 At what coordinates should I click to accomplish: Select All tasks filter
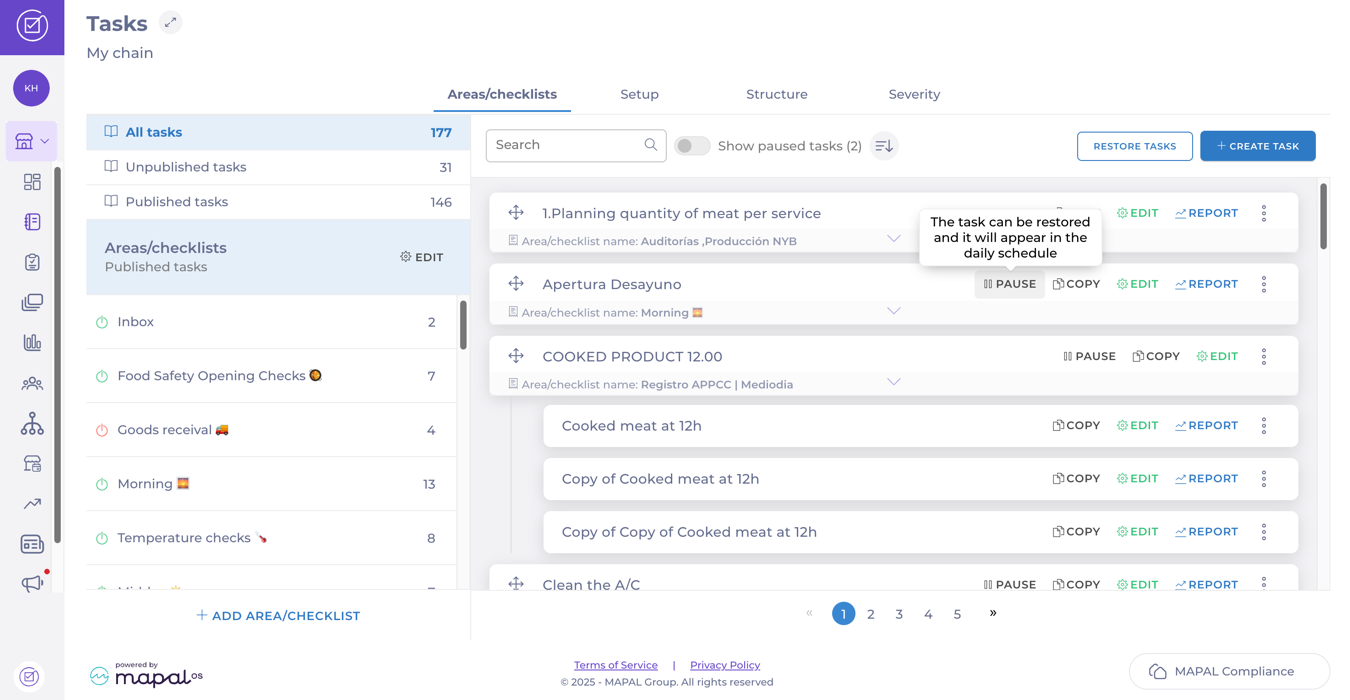pyautogui.click(x=278, y=132)
